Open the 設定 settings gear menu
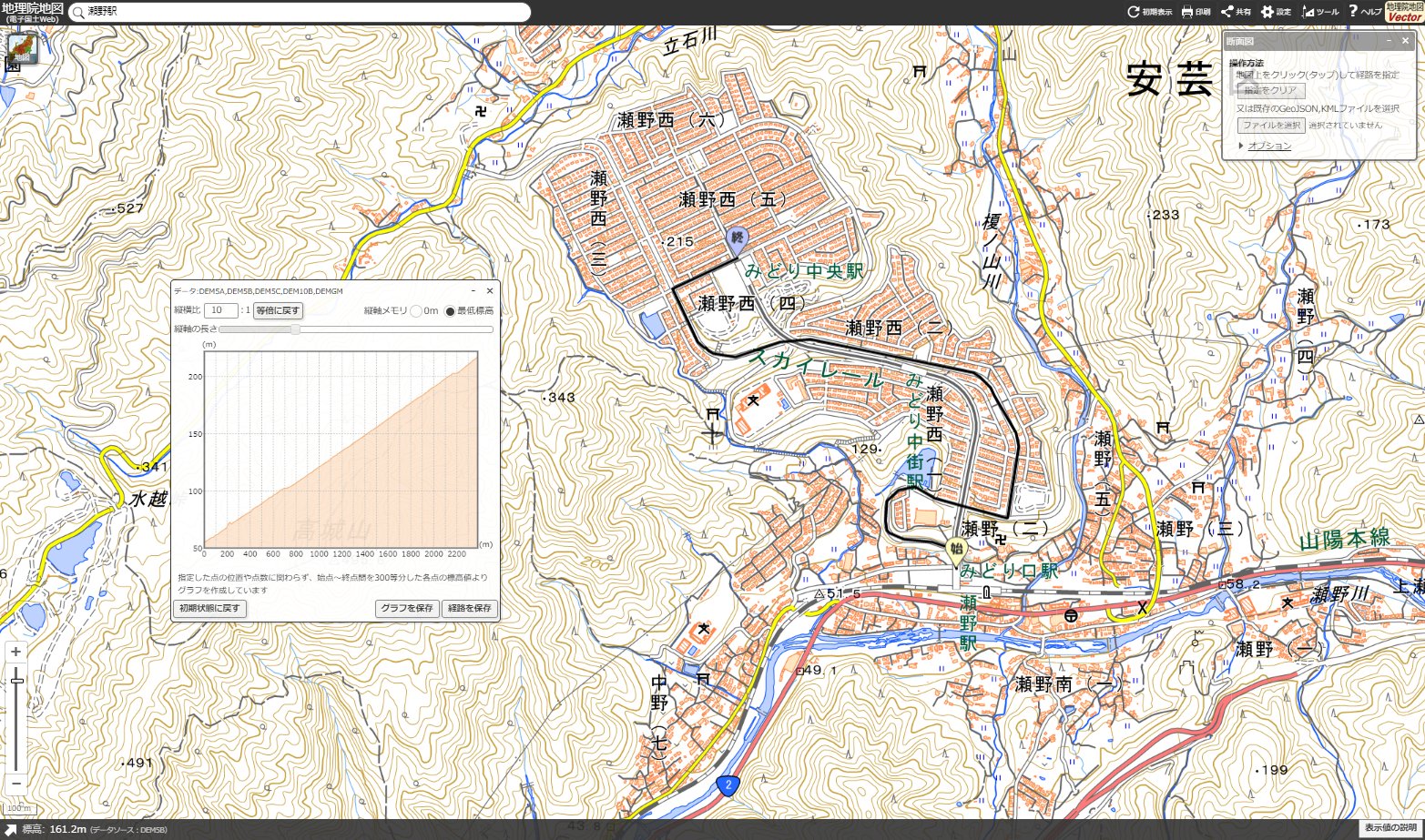 point(1276,12)
